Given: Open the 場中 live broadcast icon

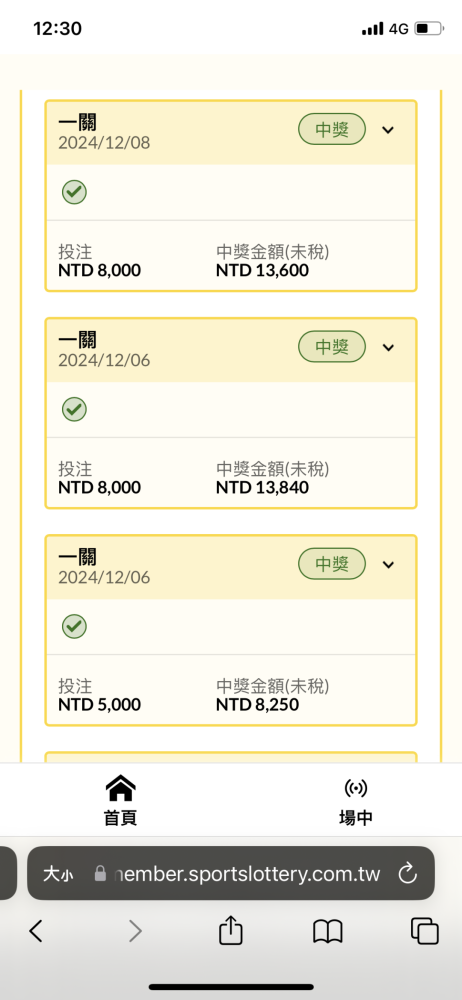Looking at the screenshot, I should [355, 788].
